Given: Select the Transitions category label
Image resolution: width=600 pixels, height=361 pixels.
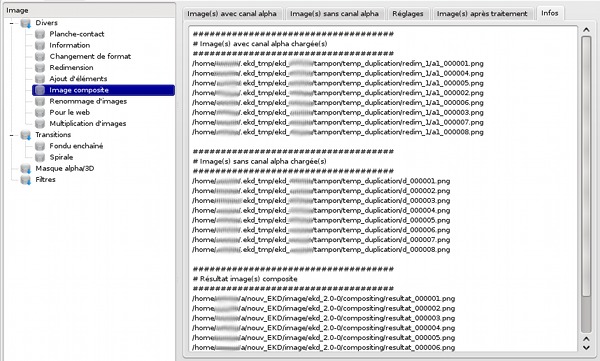Looking at the screenshot, I should 53,135.
